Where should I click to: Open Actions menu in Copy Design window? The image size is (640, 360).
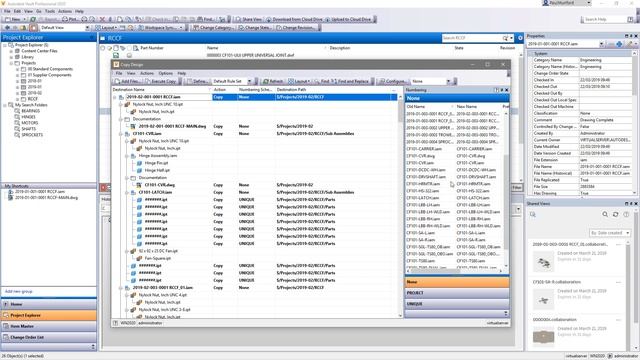[x=147, y=73]
